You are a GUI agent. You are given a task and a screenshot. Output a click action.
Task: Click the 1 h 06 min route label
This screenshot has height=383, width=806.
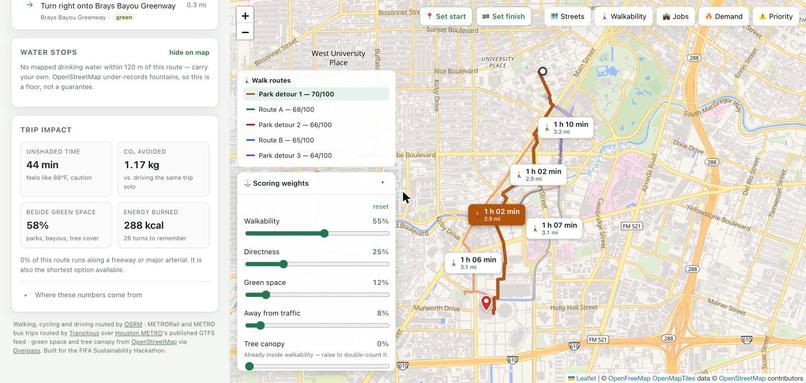[473, 263]
